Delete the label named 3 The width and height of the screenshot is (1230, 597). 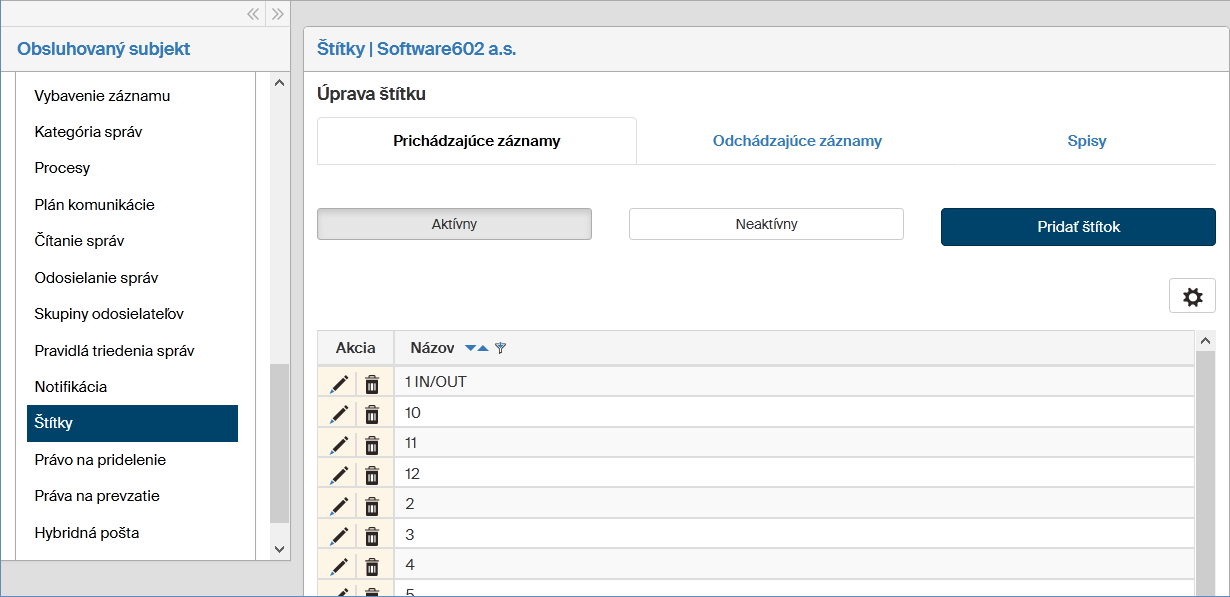click(x=372, y=536)
